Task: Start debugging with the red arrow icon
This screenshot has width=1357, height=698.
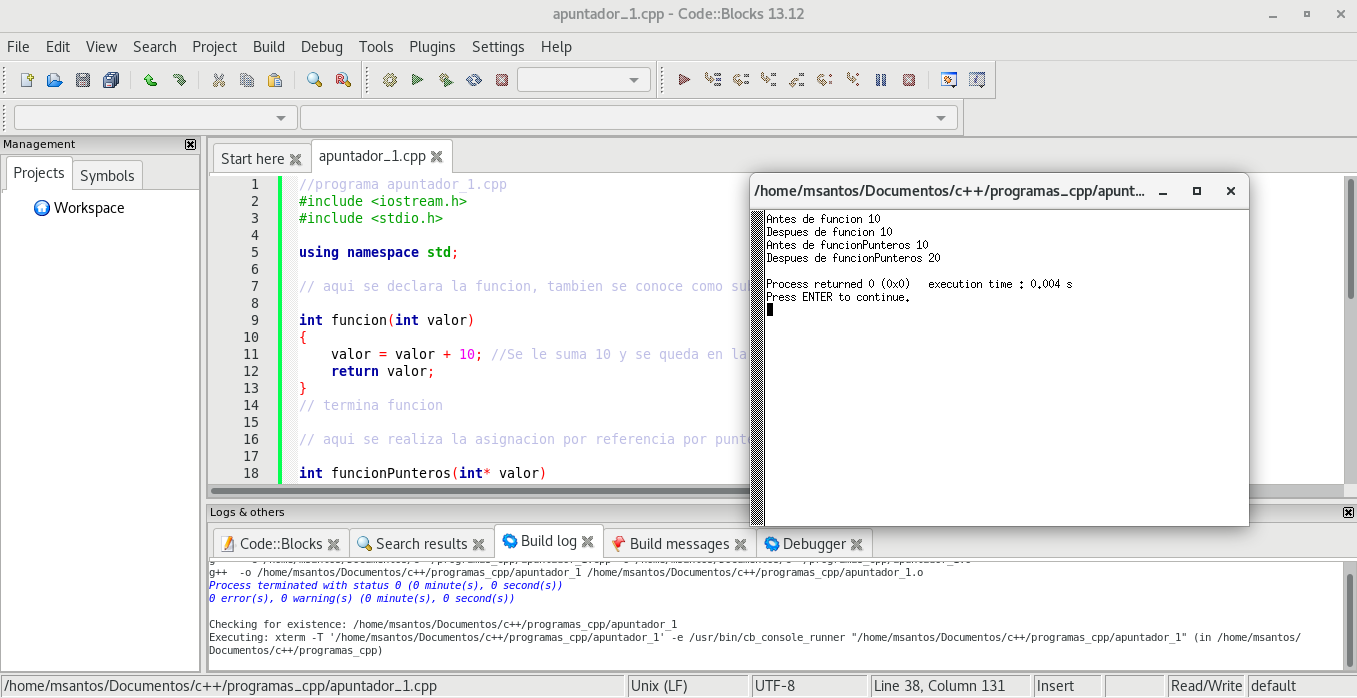Action: click(x=685, y=80)
